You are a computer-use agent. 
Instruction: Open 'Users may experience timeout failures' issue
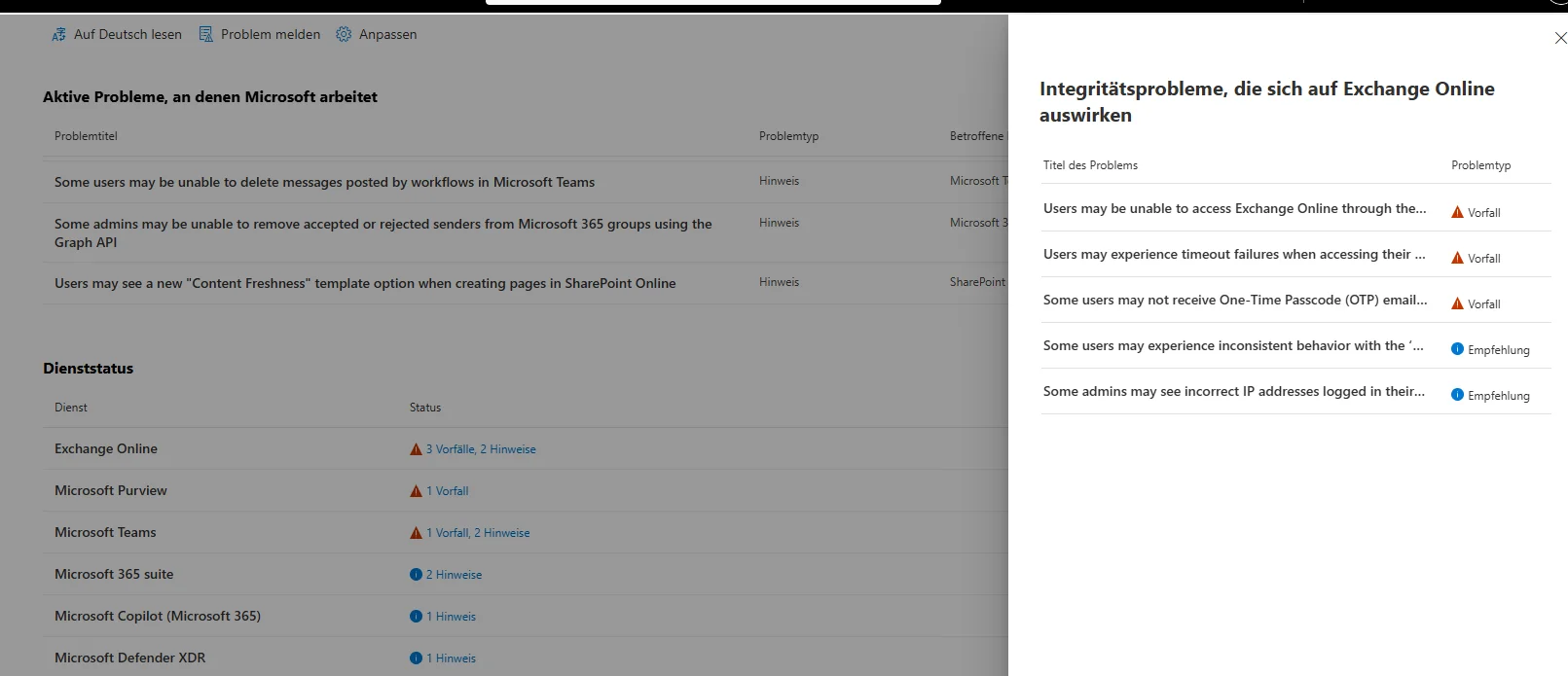[1234, 254]
